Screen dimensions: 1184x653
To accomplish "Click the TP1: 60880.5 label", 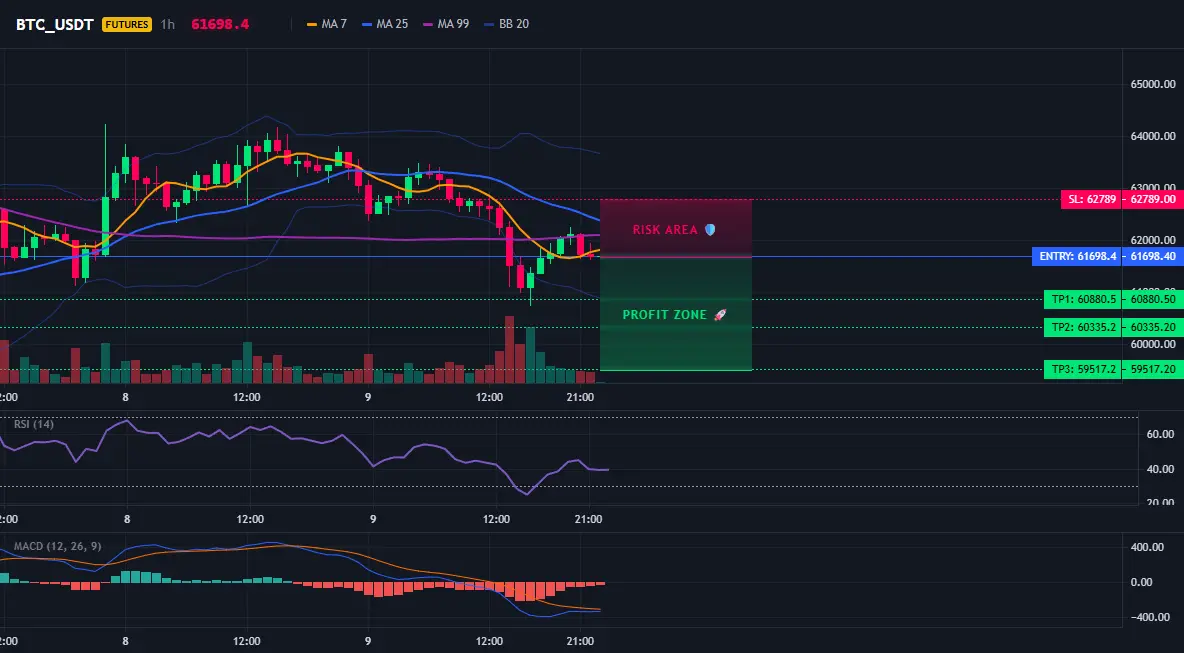I will [x=1081, y=299].
